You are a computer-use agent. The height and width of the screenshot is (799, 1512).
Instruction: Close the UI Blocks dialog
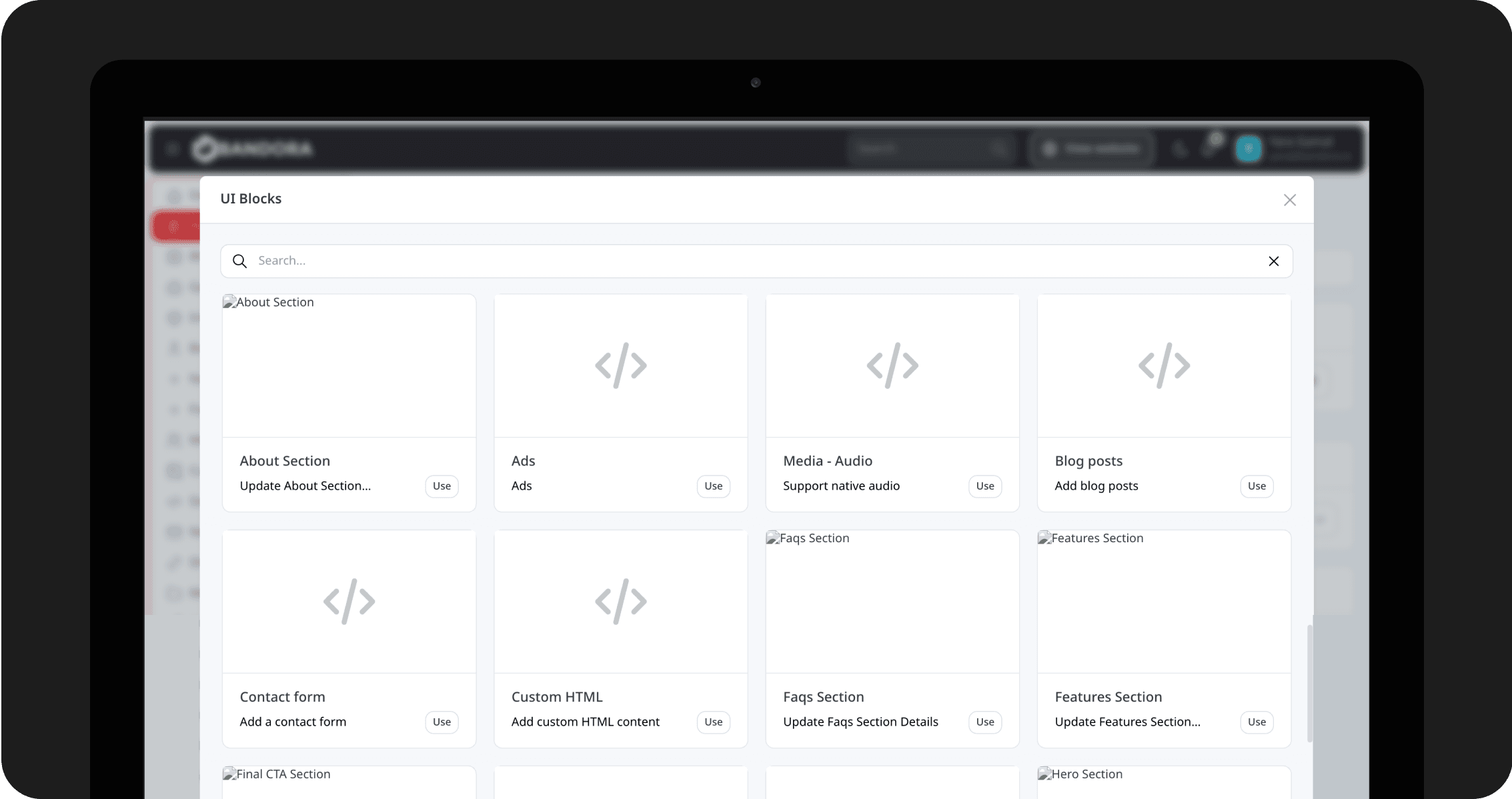(1289, 200)
